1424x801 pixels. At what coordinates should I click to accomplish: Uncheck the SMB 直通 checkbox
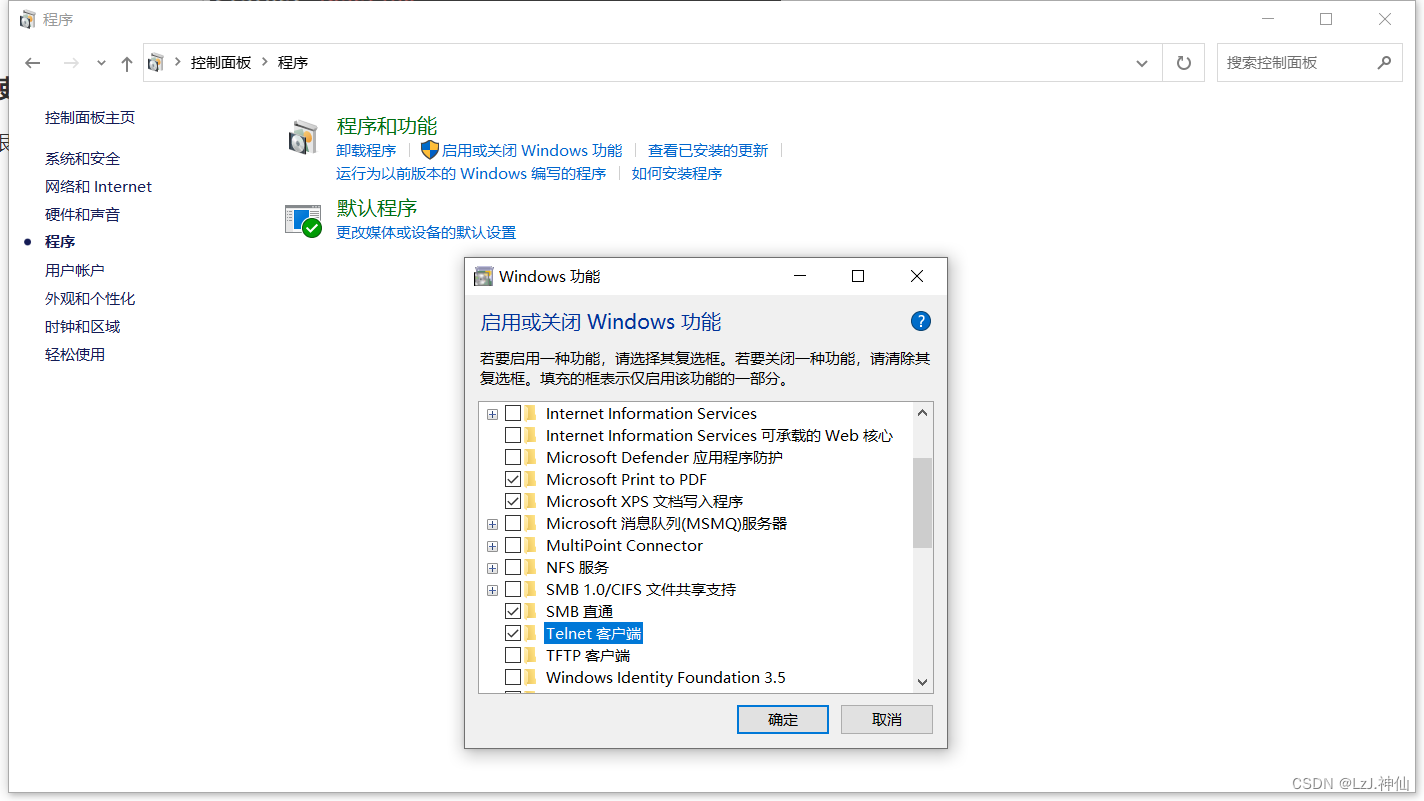click(x=513, y=611)
